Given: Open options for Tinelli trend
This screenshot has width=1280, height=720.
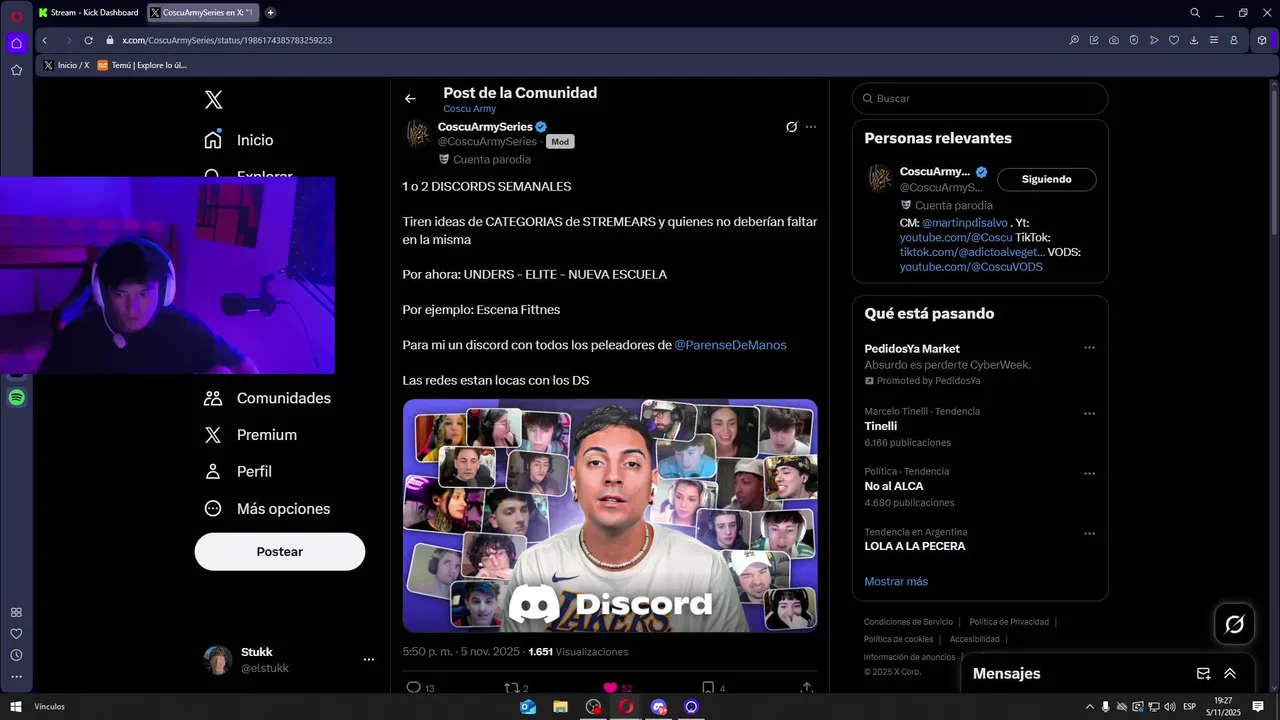Looking at the screenshot, I should coord(1089,413).
